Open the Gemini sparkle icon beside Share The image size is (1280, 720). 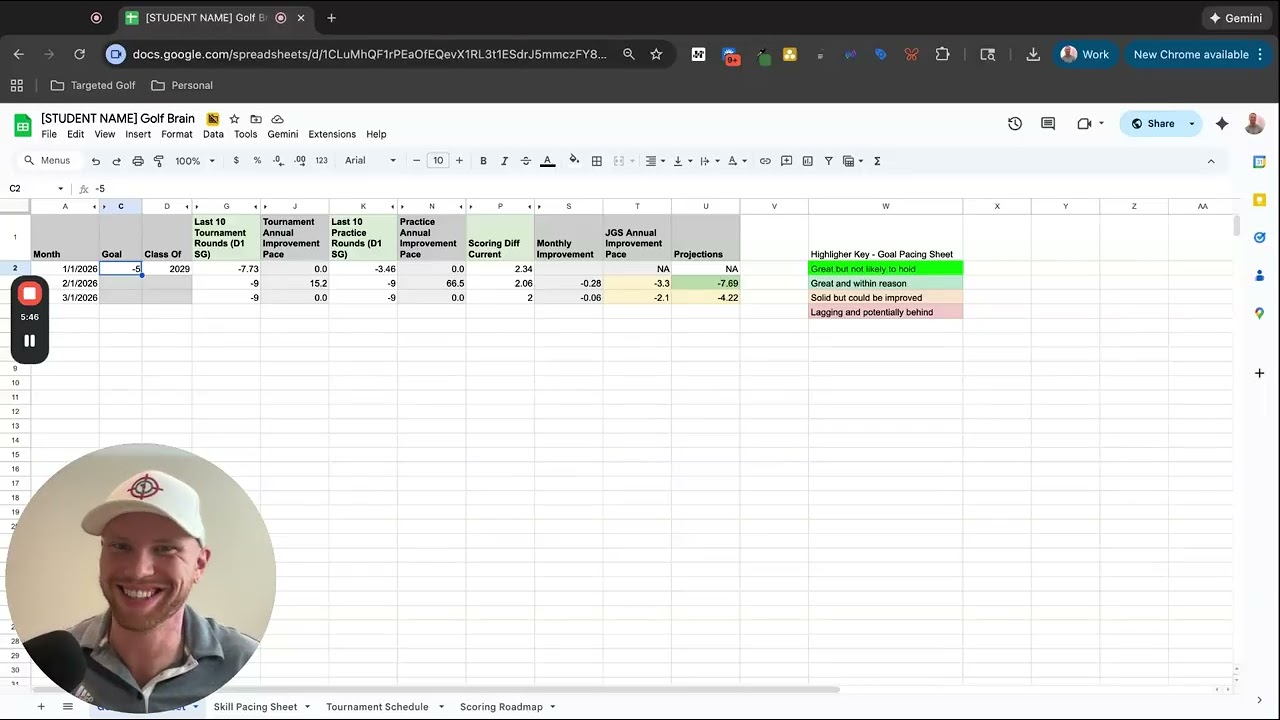pyautogui.click(x=1222, y=124)
